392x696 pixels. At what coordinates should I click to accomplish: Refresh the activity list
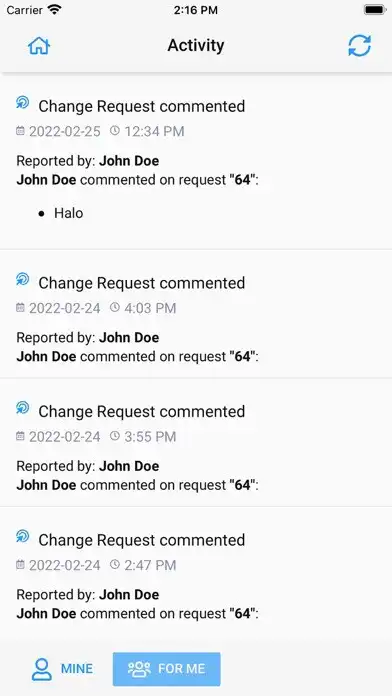[x=360, y=46]
